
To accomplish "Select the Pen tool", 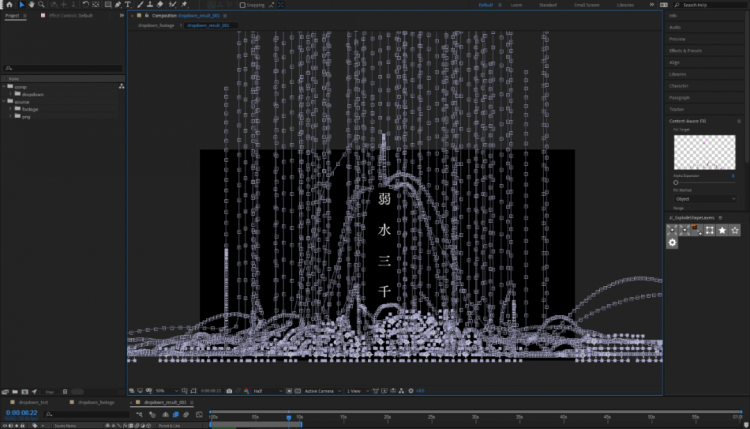I will tap(118, 4).
